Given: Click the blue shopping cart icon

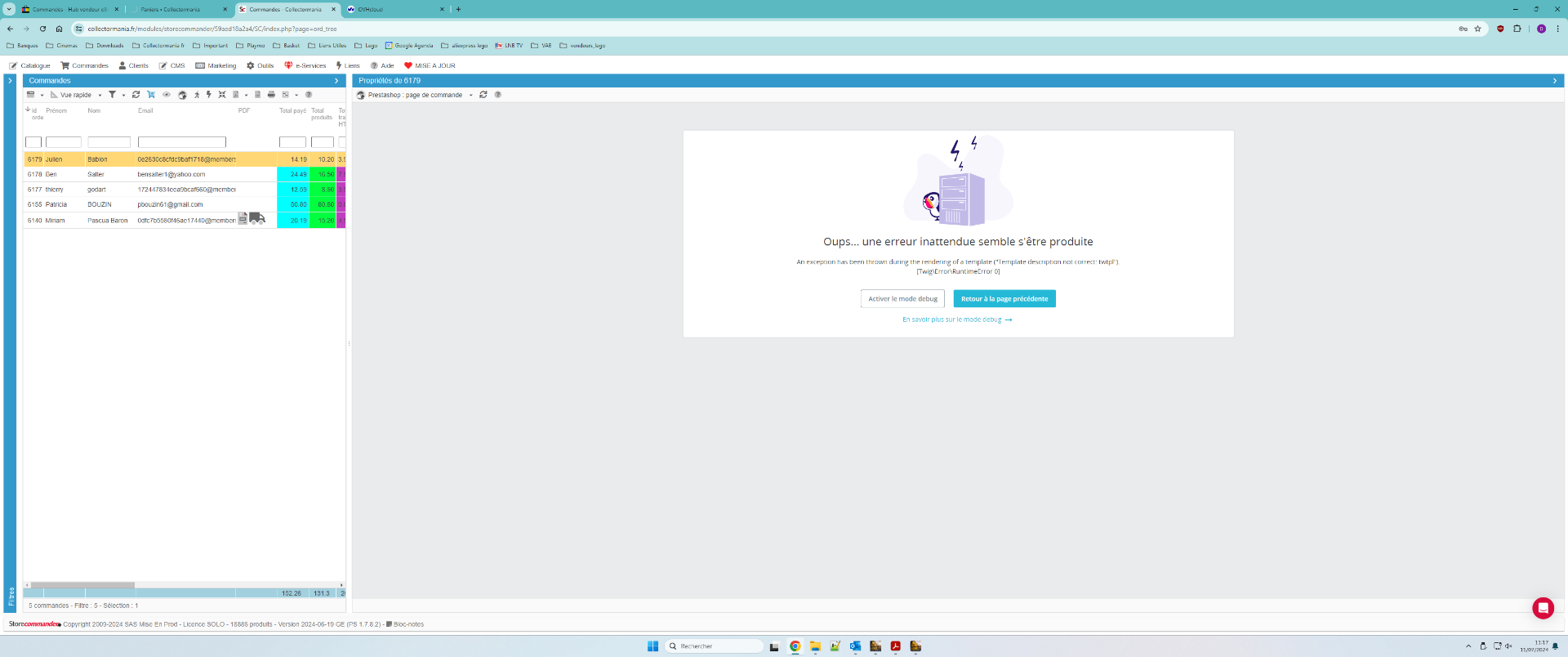Looking at the screenshot, I should (x=151, y=95).
